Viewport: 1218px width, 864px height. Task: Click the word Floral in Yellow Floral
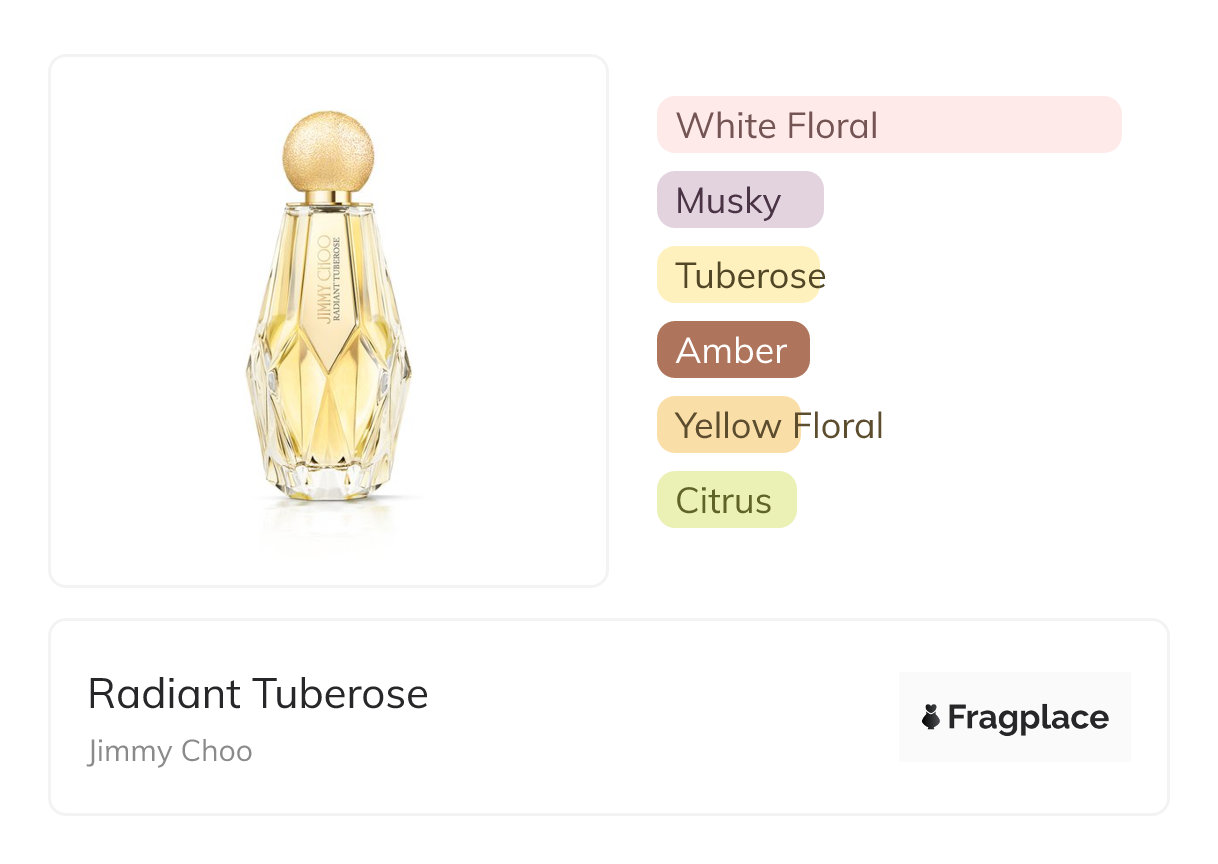coord(838,426)
